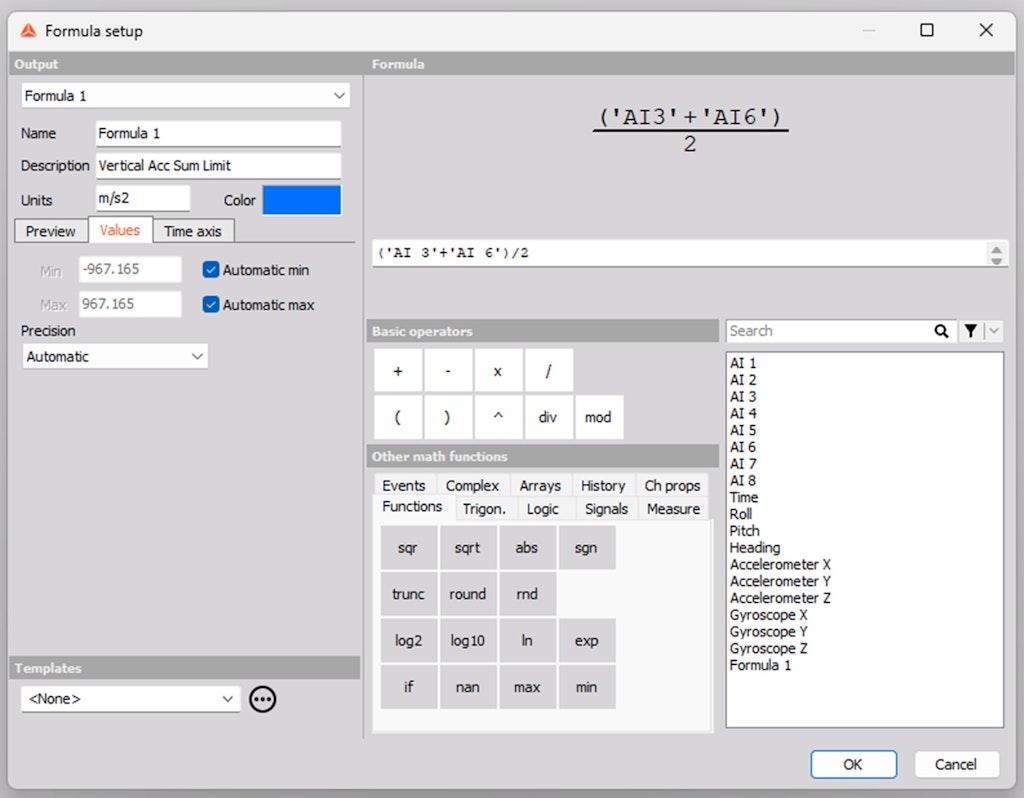The width and height of the screenshot is (1024, 798).
Task: Insert the min function
Action: pos(587,687)
